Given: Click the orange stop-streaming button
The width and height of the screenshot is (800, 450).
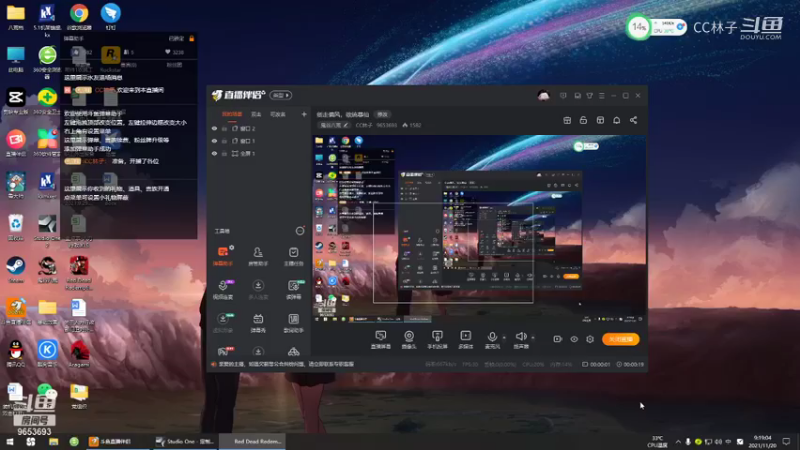Looking at the screenshot, I should point(620,339).
